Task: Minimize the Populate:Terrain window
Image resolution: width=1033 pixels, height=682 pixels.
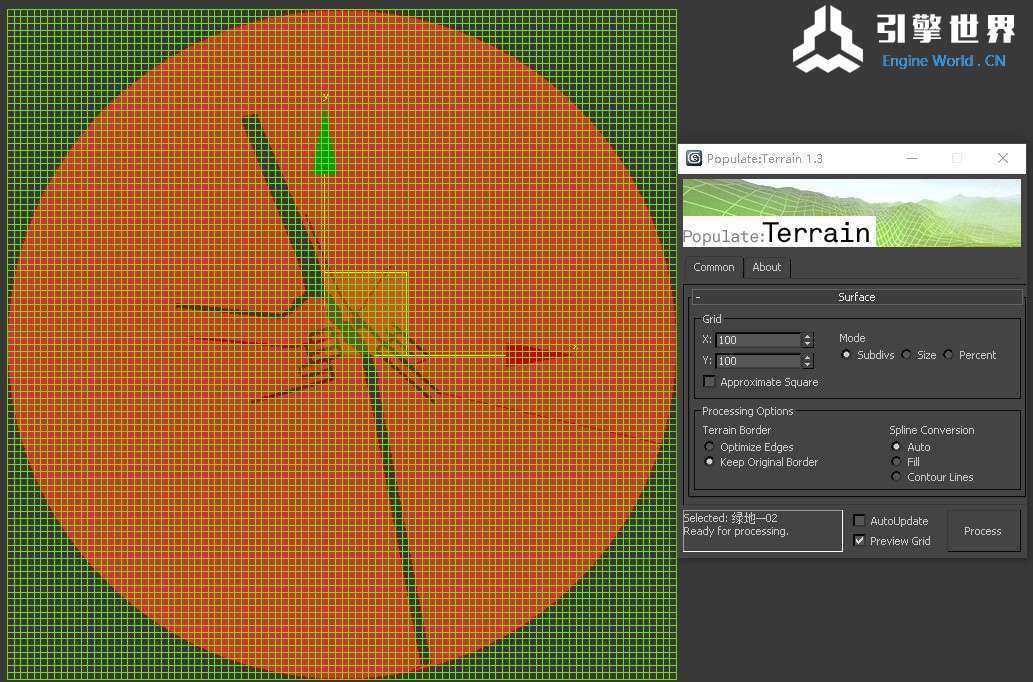Action: point(912,158)
